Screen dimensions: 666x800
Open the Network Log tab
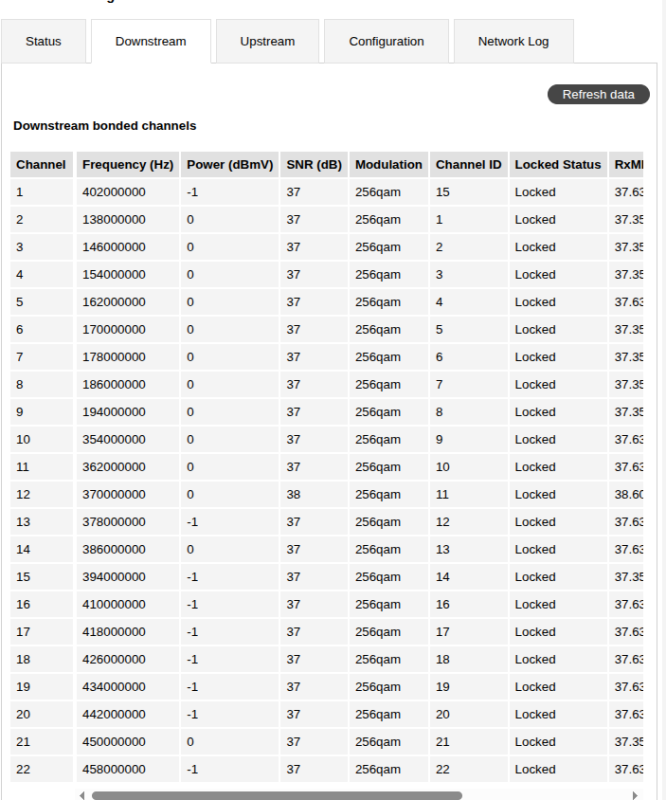pos(513,41)
